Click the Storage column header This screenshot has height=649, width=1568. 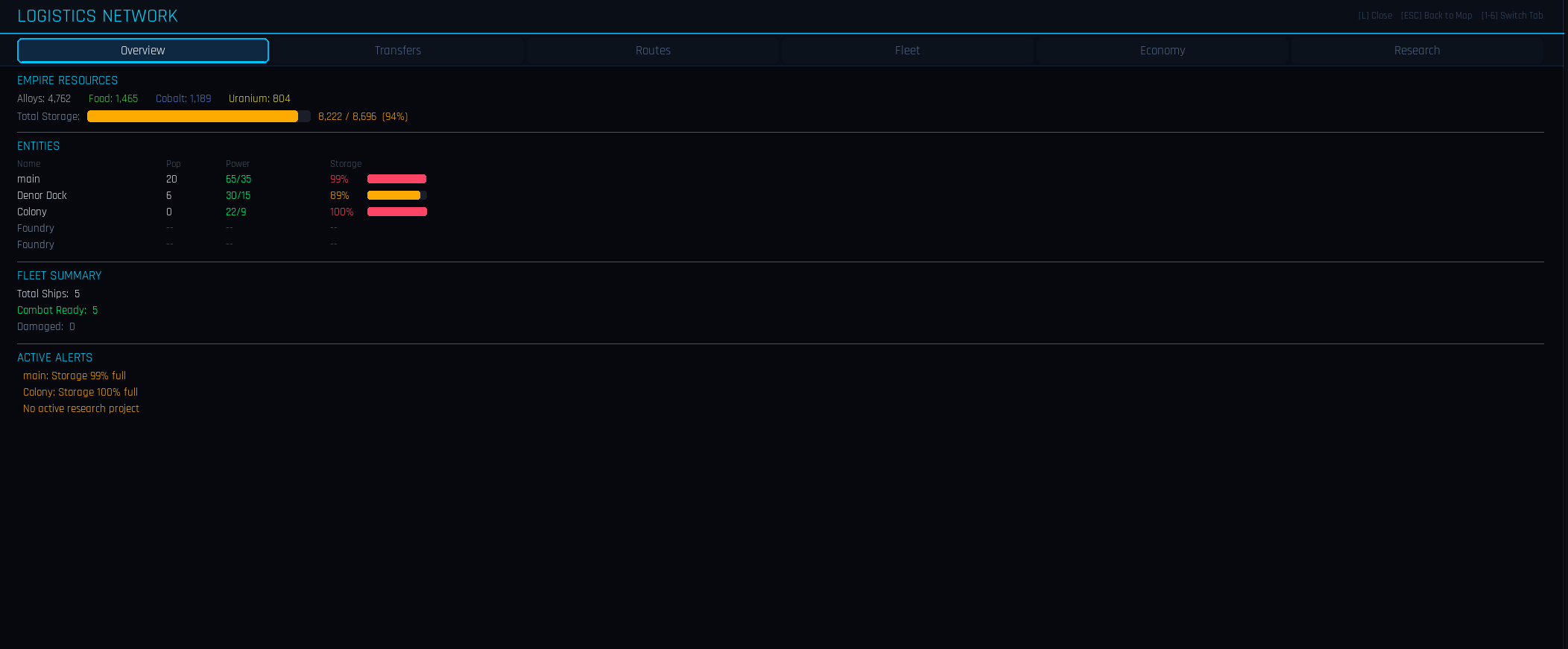(346, 164)
